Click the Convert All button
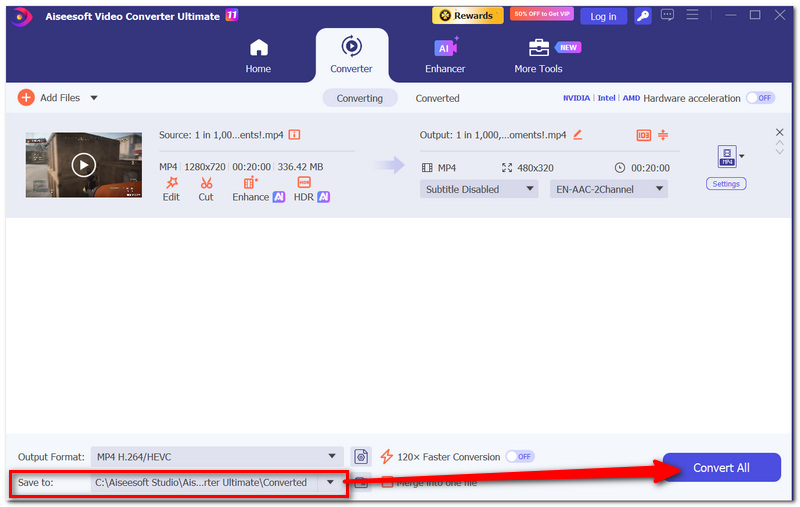This screenshot has height=507, width=800. point(721,467)
